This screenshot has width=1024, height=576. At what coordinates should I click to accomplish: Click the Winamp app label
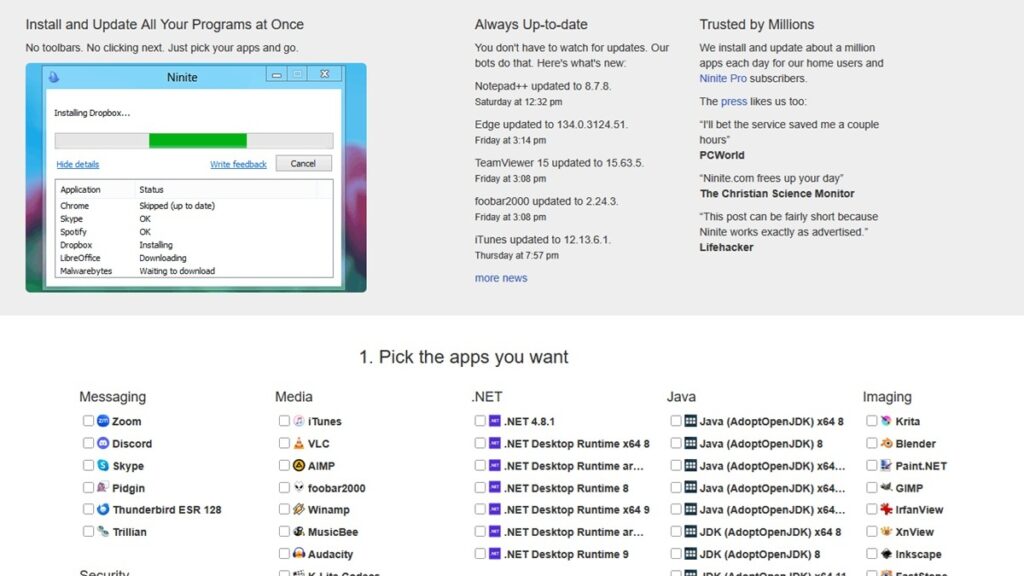click(x=328, y=509)
